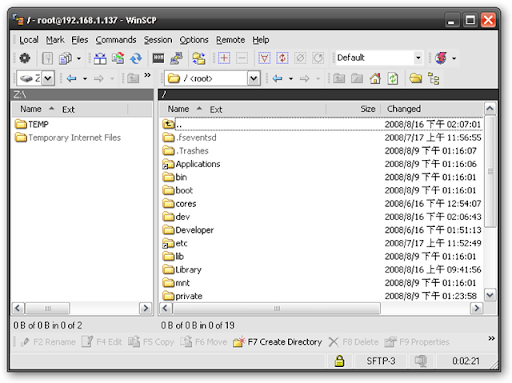Open the Remote menu

[230, 40]
